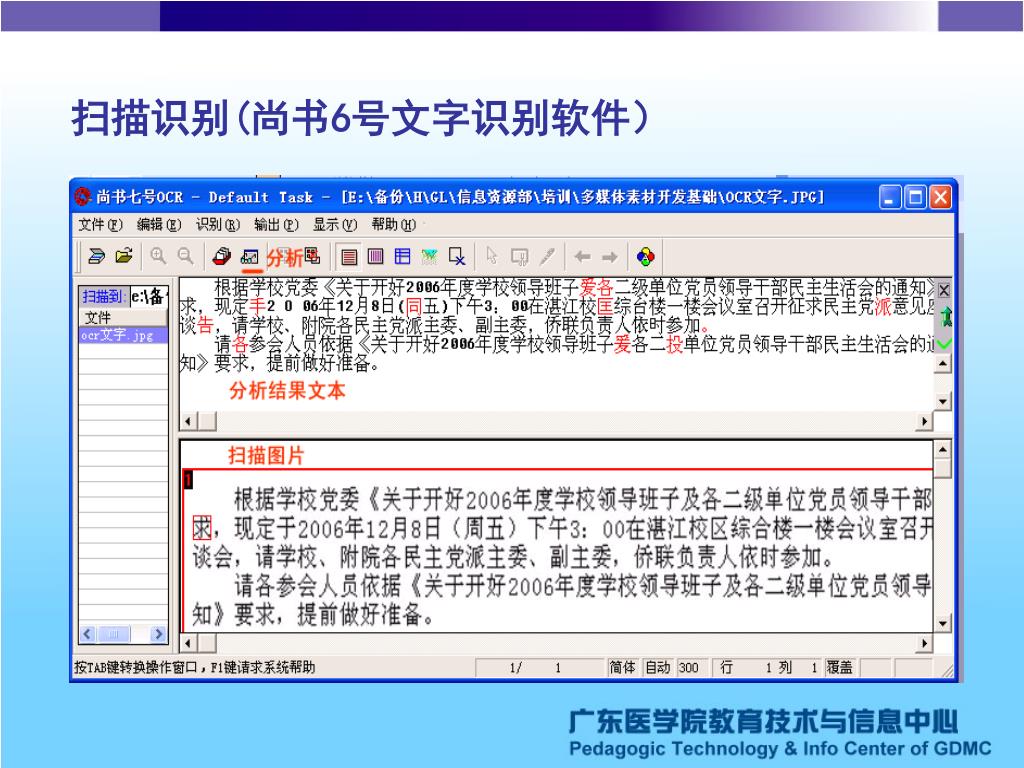The image size is (1024, 768).
Task: Click the file list horizontal scrollbar thumb
Action: (x=114, y=633)
